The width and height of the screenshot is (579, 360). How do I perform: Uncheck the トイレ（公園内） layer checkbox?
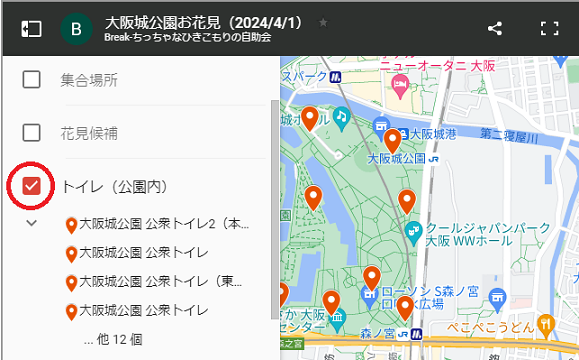(x=31, y=186)
